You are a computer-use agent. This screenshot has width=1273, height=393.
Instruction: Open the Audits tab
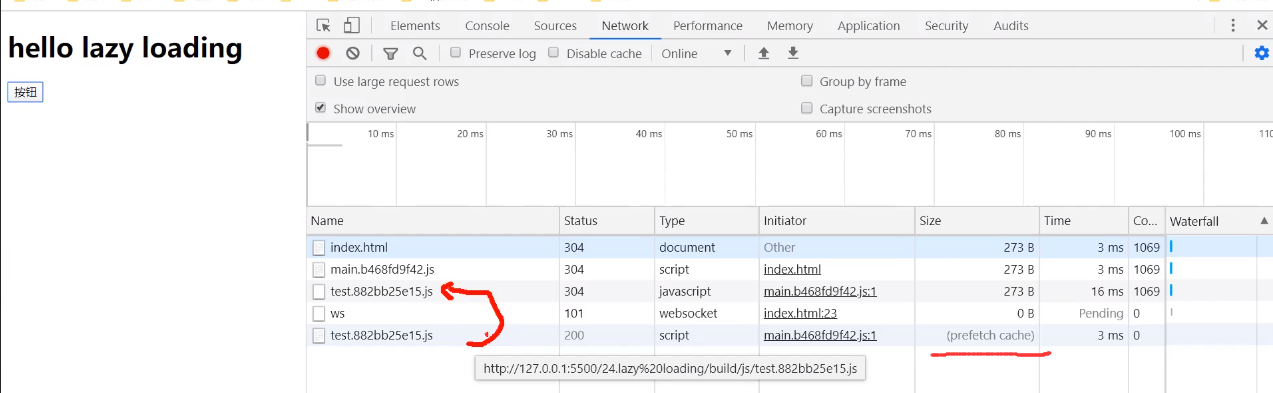[1011, 26]
